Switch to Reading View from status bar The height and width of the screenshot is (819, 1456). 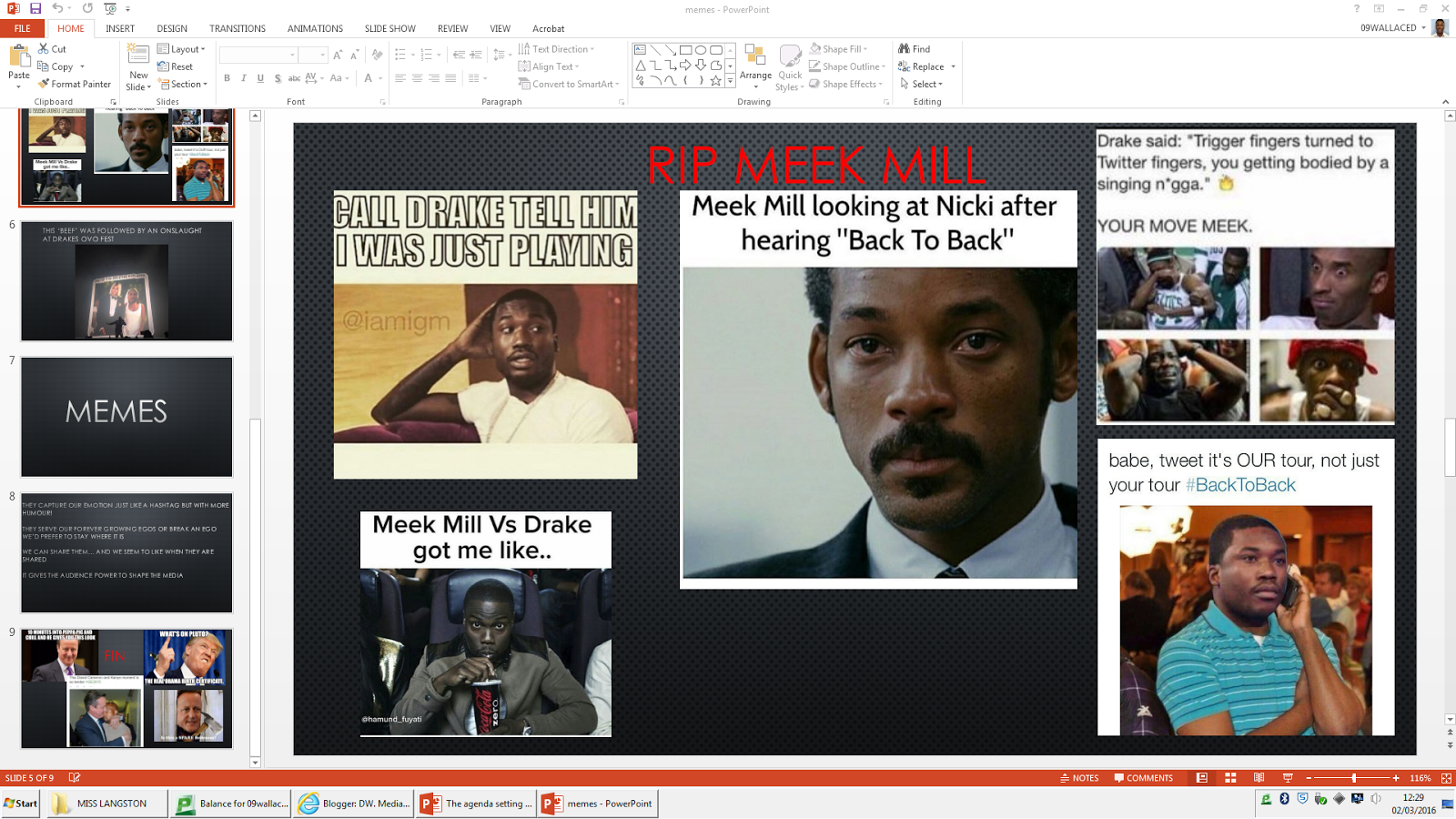(x=1259, y=778)
